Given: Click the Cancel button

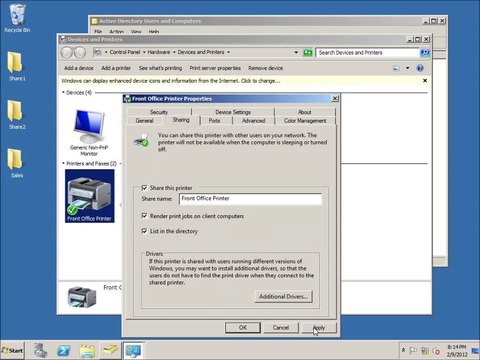Looking at the screenshot, I should [281, 327].
